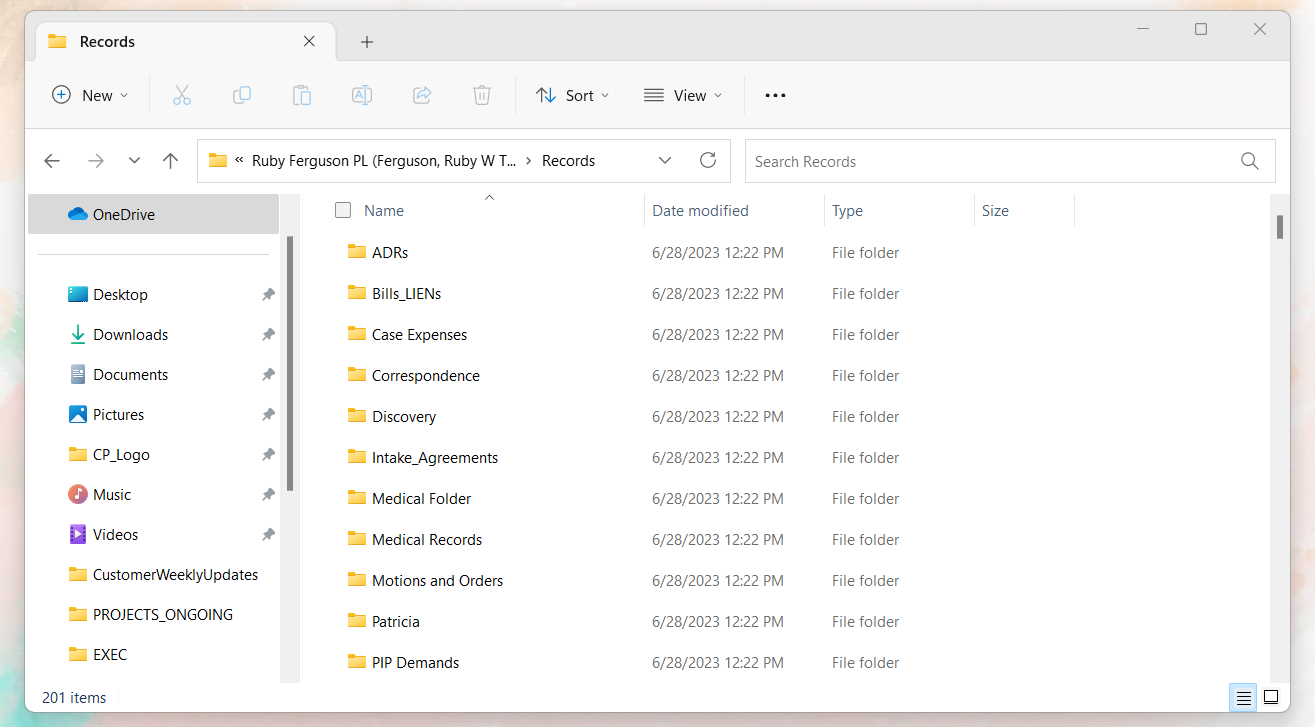Open the See more ellipsis menu
This screenshot has width=1315, height=727.
click(775, 95)
